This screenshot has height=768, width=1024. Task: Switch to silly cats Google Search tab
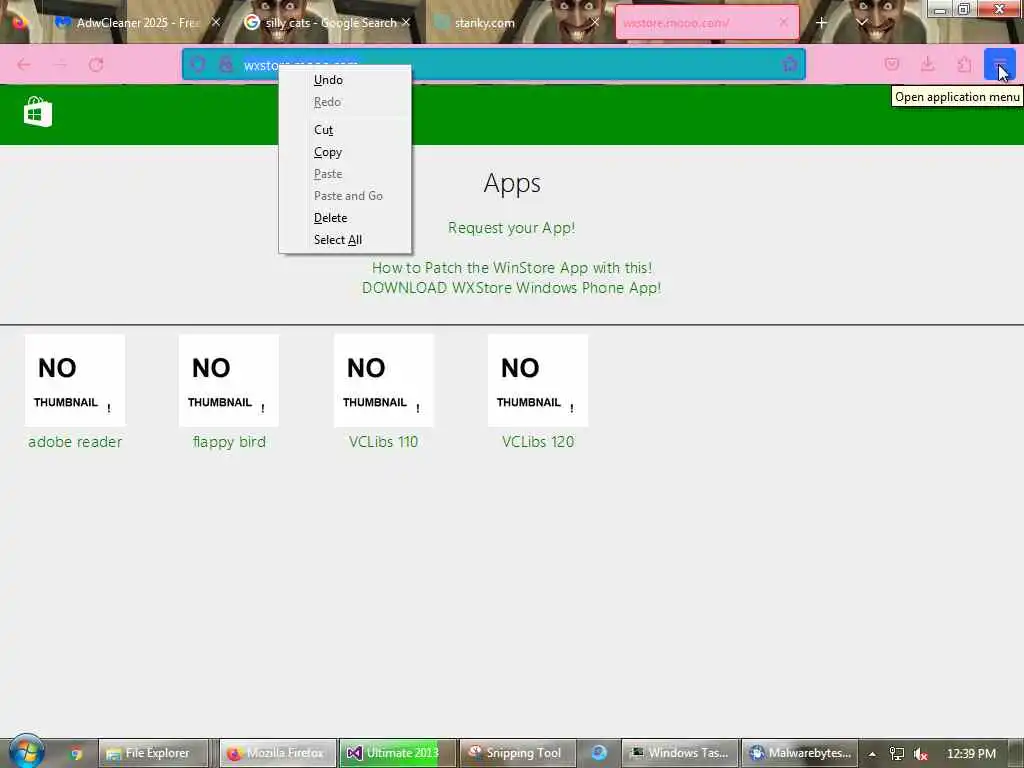coord(328,23)
